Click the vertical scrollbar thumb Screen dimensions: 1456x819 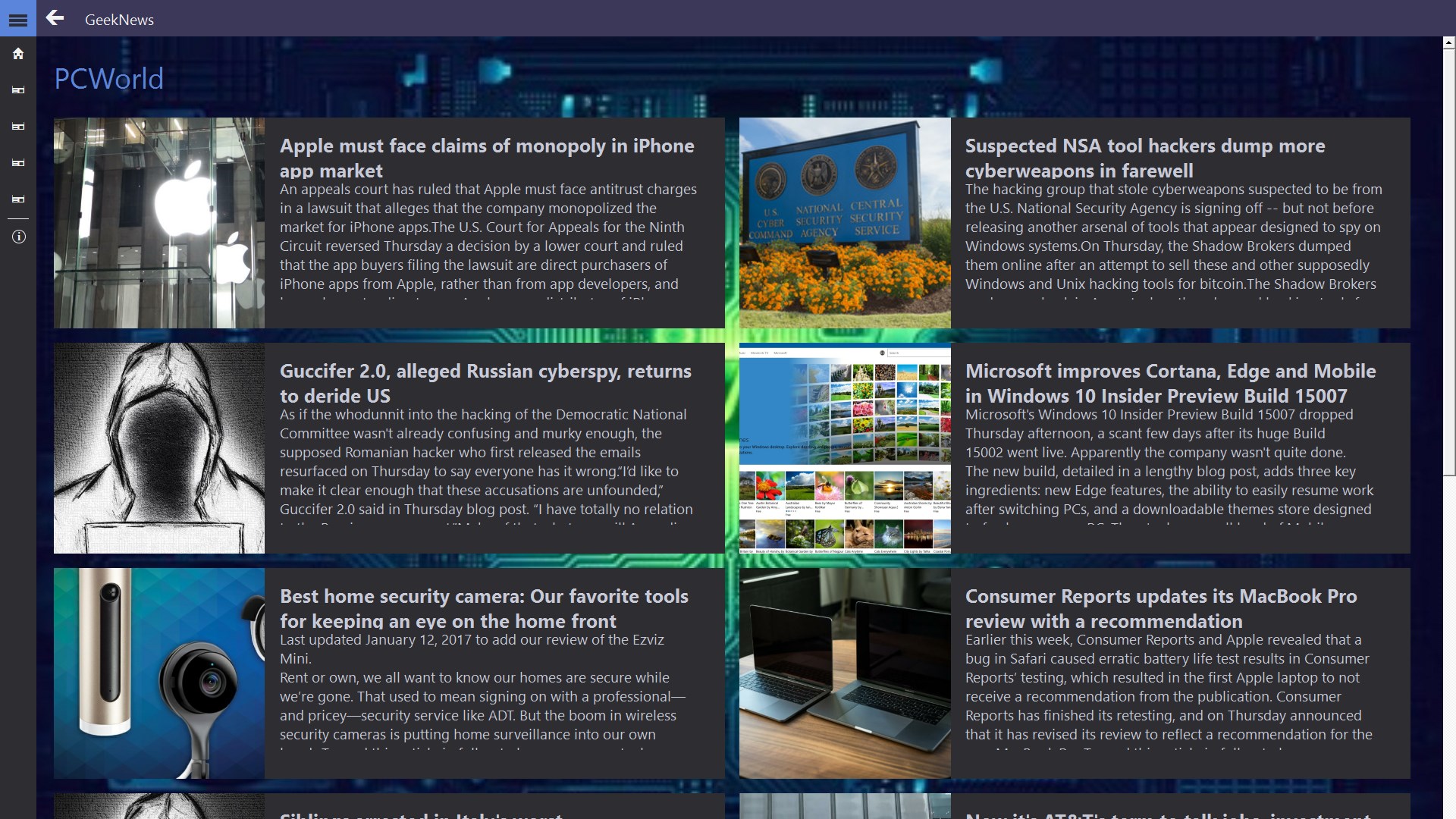1449,262
